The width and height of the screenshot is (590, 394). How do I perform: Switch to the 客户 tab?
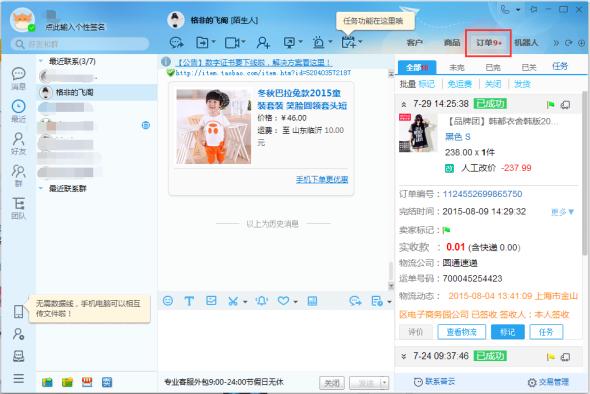click(x=414, y=43)
